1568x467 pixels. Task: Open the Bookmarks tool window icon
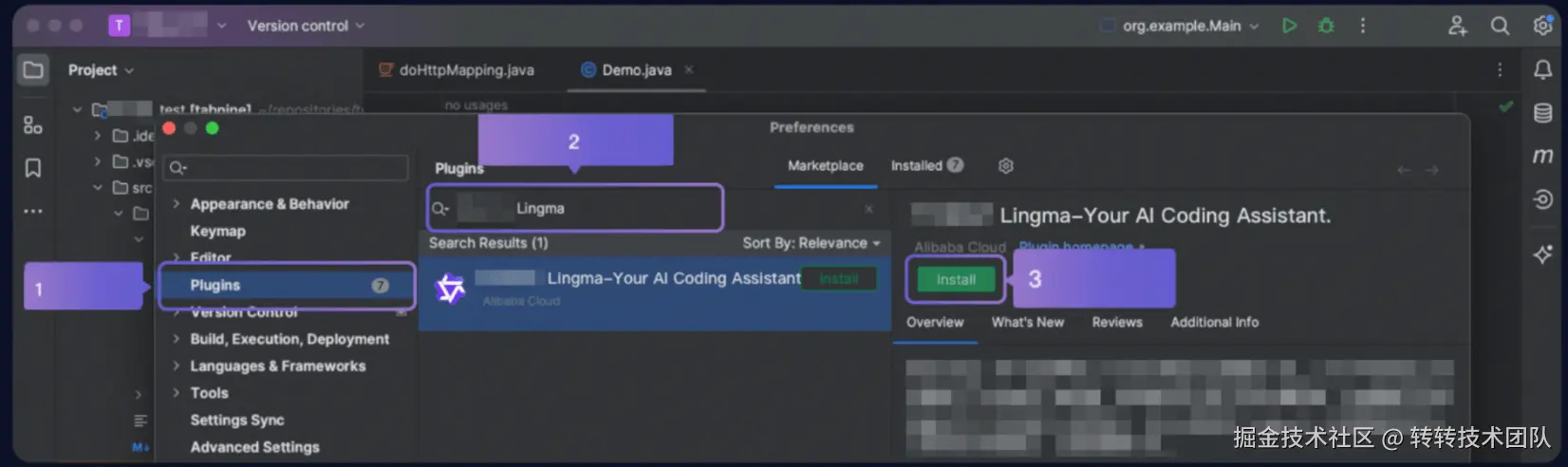click(x=33, y=168)
